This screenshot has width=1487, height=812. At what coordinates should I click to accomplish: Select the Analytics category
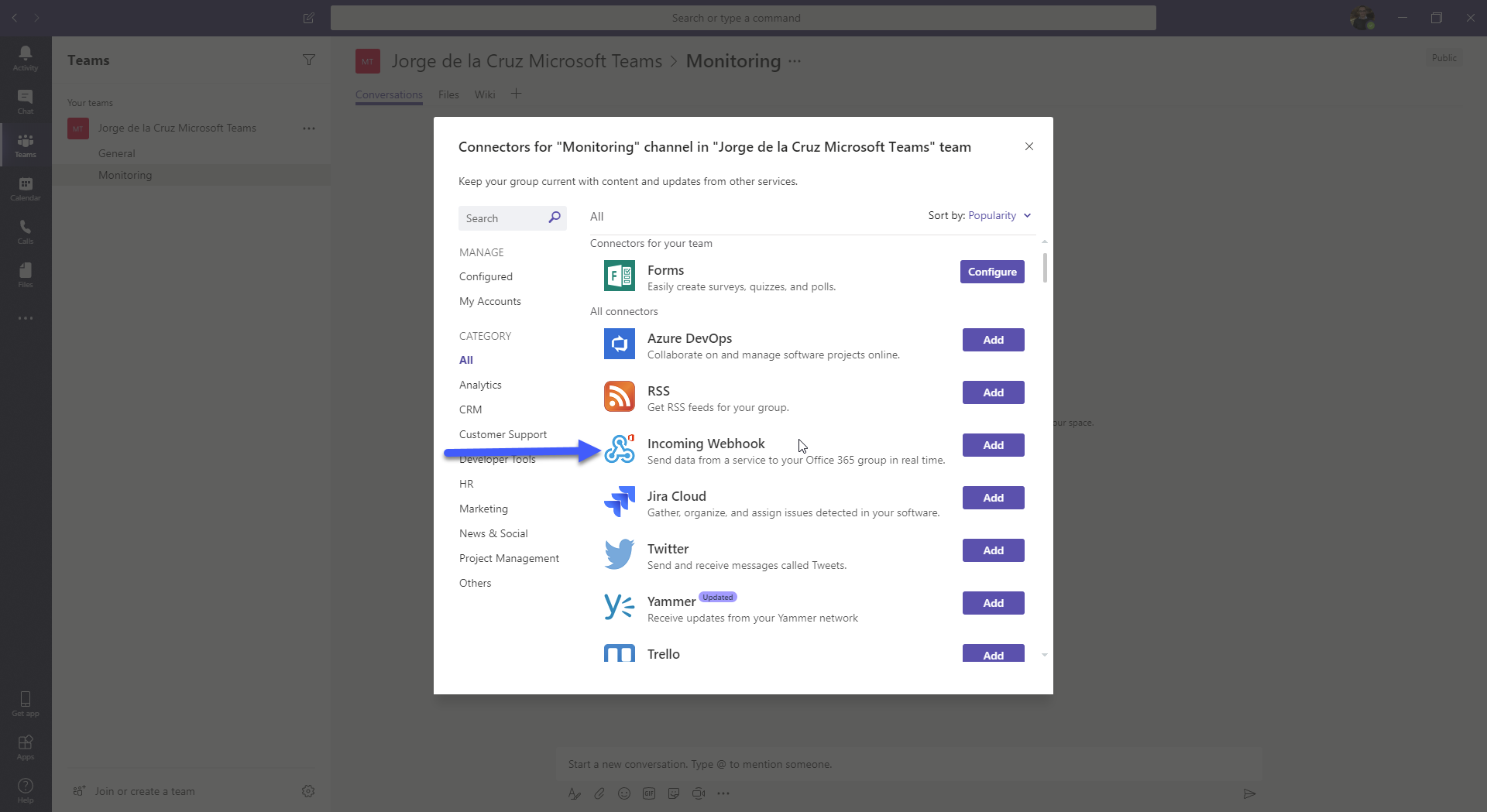click(480, 385)
